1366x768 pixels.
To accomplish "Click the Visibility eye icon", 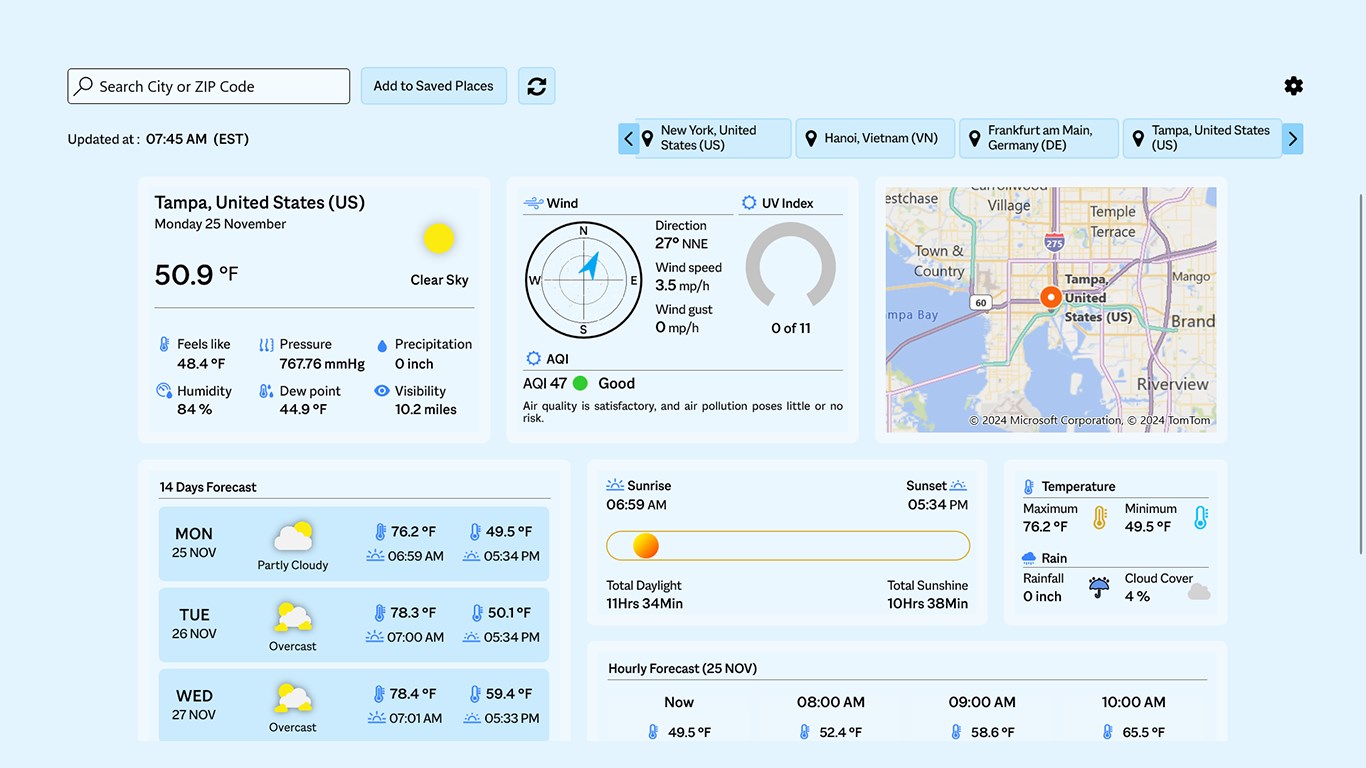I will click(x=381, y=391).
